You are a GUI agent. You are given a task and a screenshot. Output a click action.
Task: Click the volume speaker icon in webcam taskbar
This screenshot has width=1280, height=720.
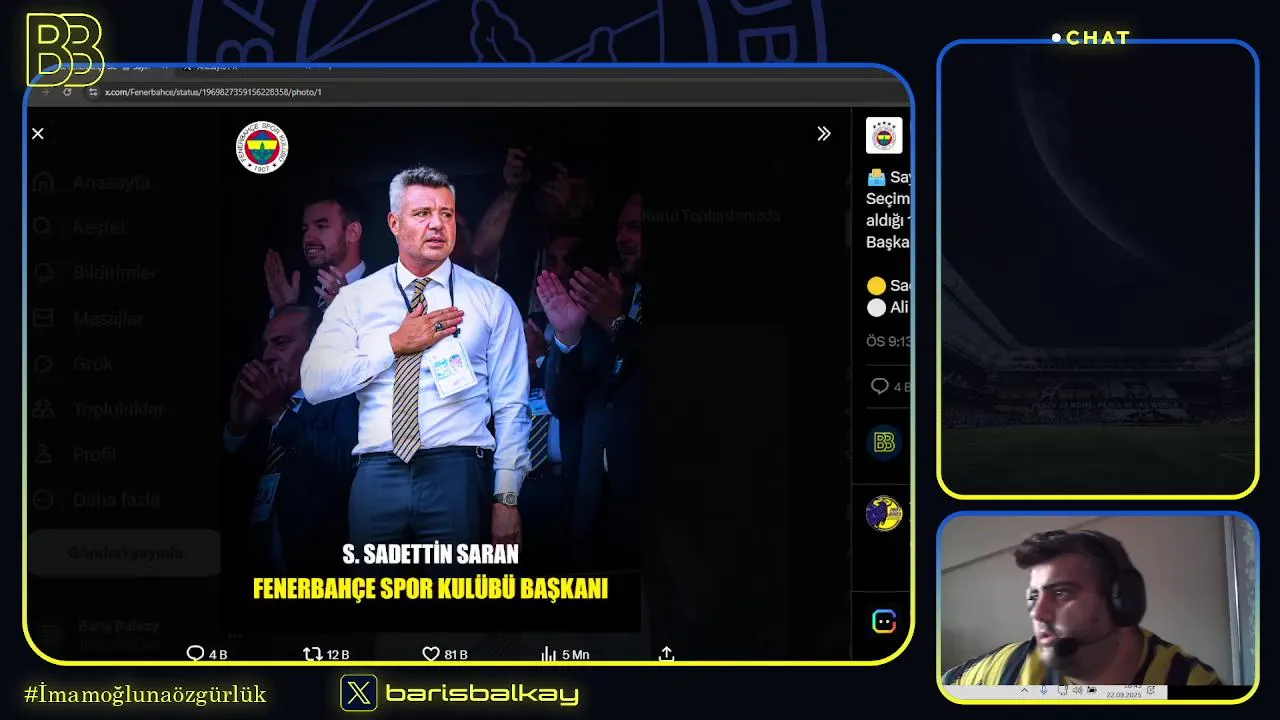point(1078,690)
